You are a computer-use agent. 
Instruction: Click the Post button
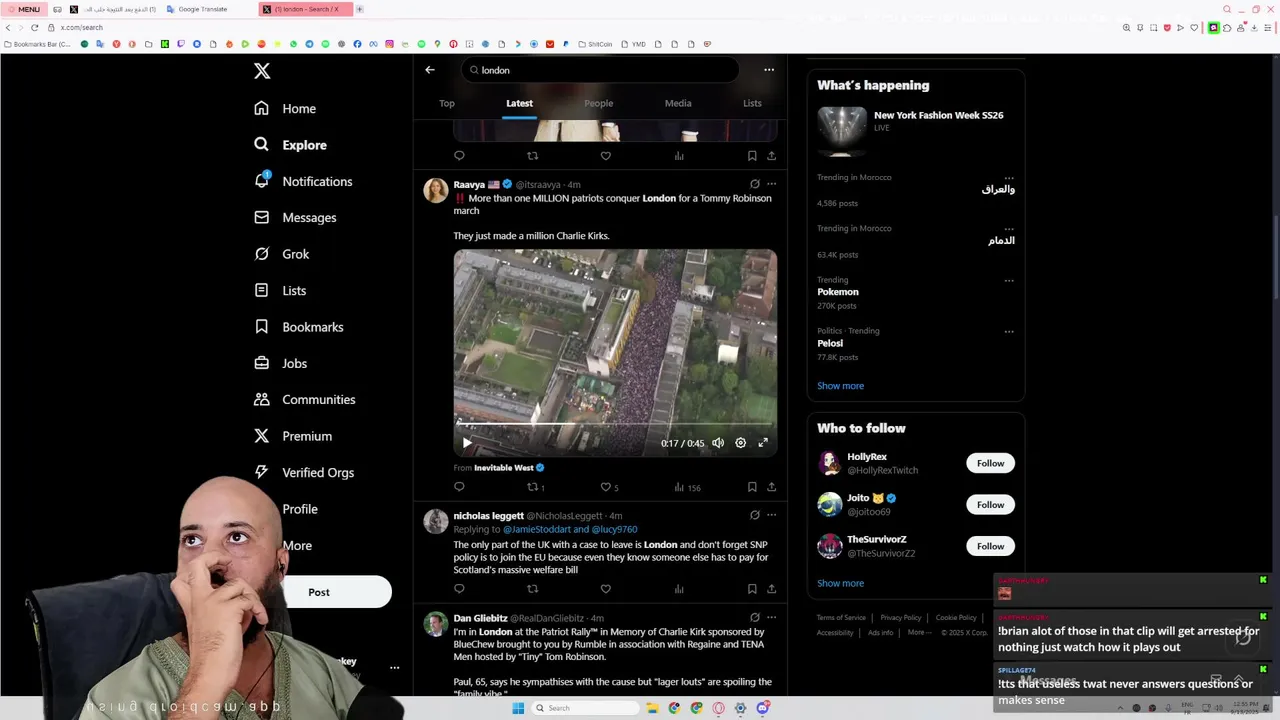pos(319,592)
